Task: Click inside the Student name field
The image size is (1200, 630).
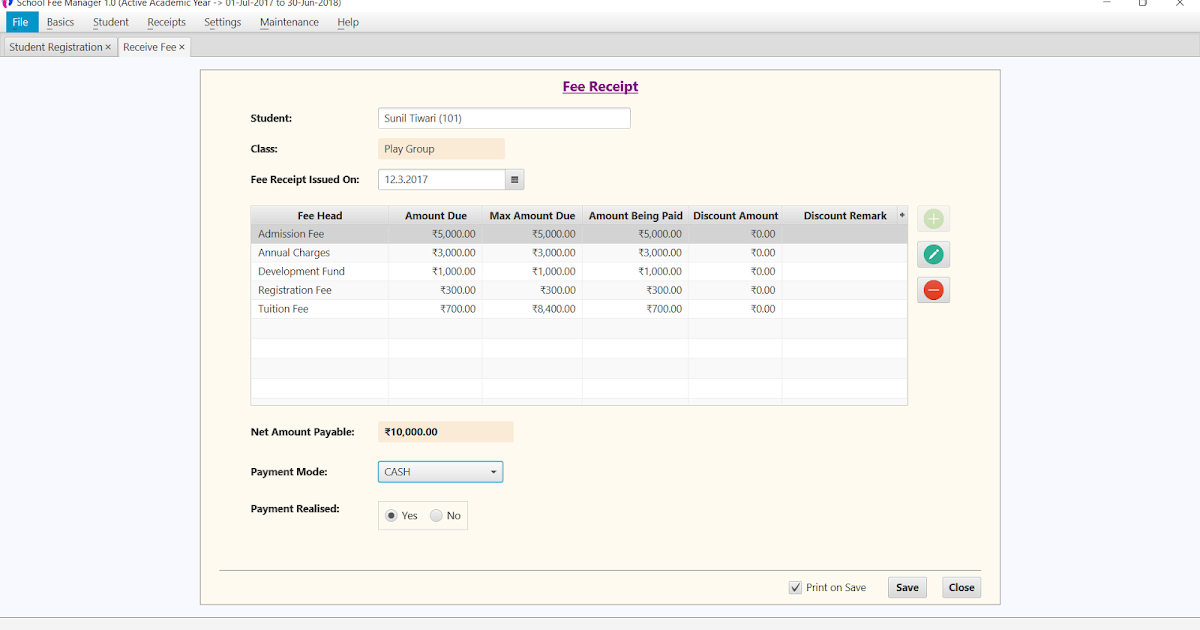Action: [x=503, y=118]
